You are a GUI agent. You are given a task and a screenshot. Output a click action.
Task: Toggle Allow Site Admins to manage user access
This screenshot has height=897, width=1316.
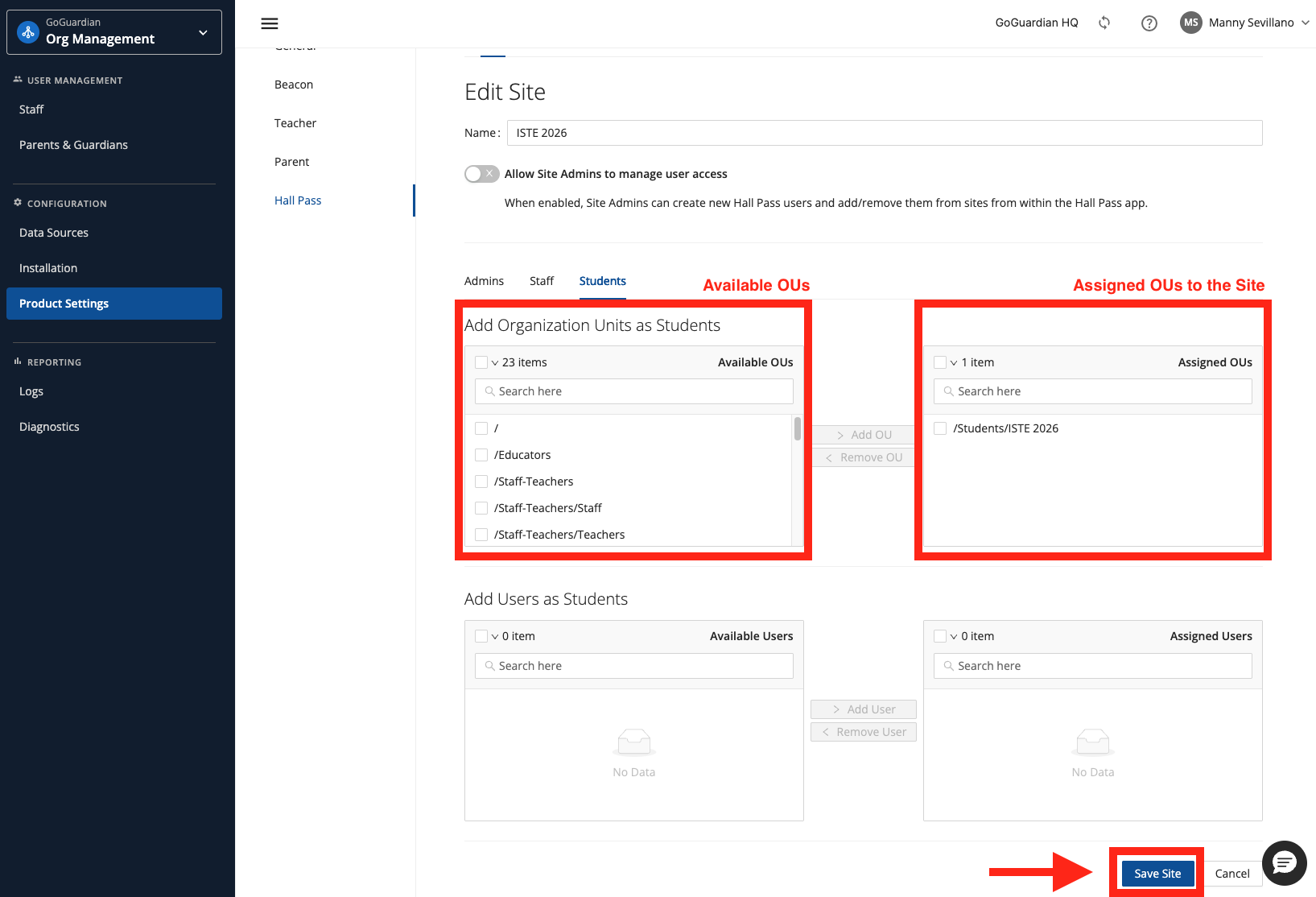pos(481,174)
